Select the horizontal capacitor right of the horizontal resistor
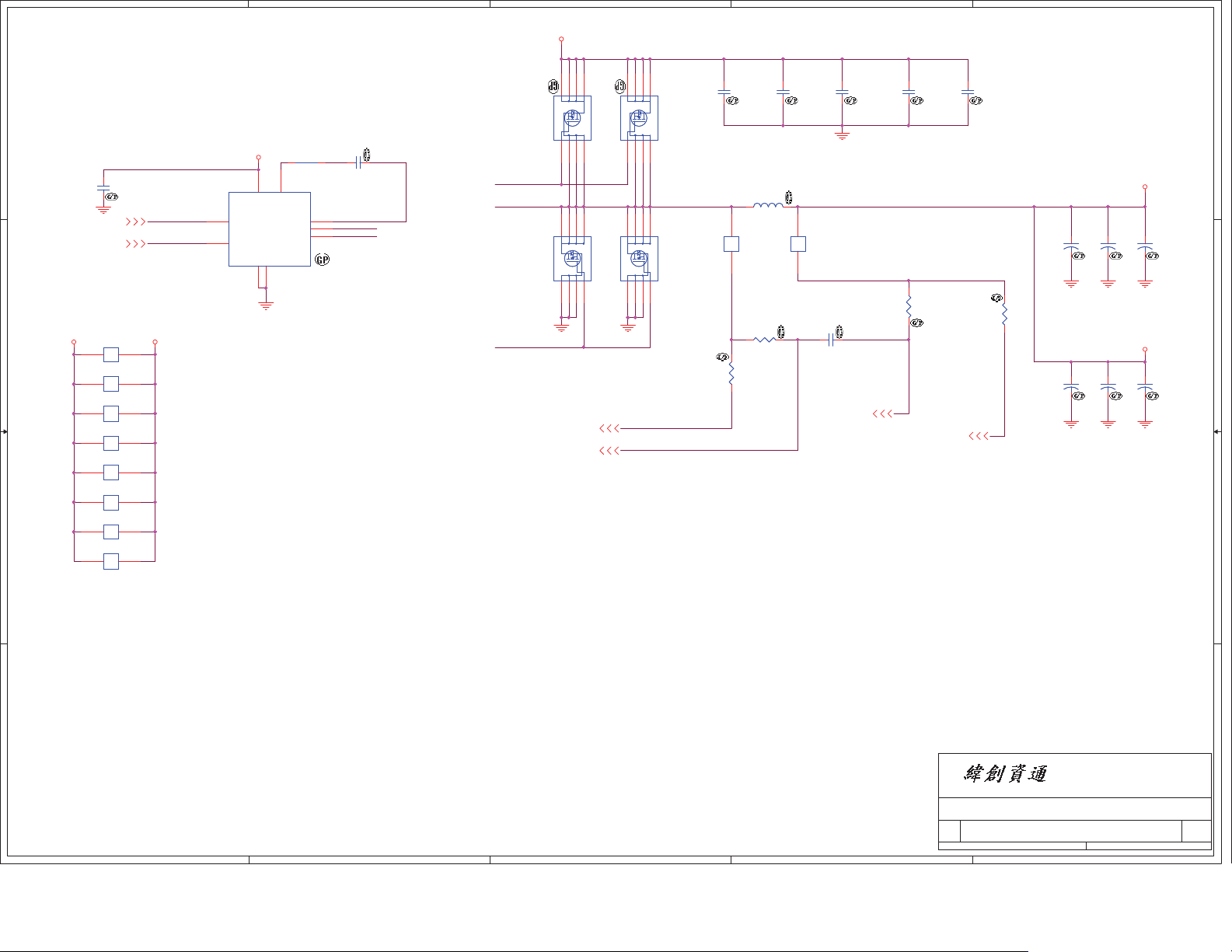This screenshot has height=952, width=1232. tap(831, 340)
